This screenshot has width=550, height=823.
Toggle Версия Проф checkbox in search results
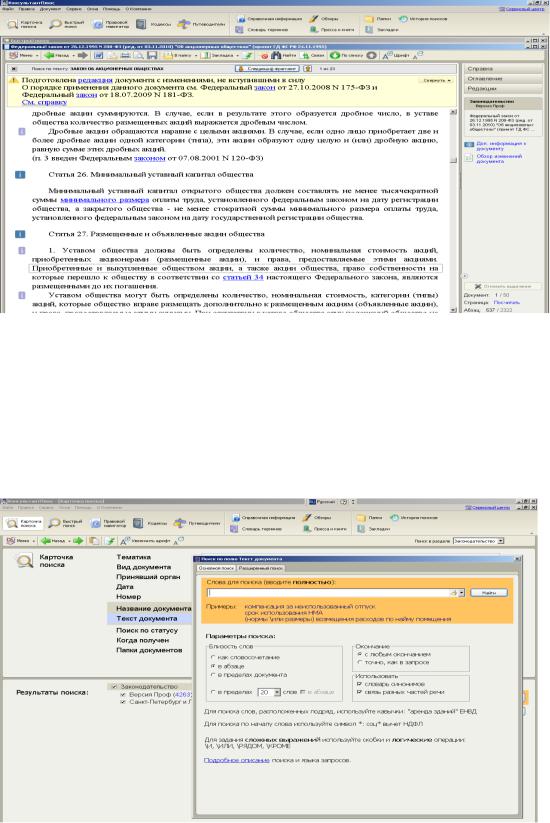pyautogui.click(x=123, y=694)
